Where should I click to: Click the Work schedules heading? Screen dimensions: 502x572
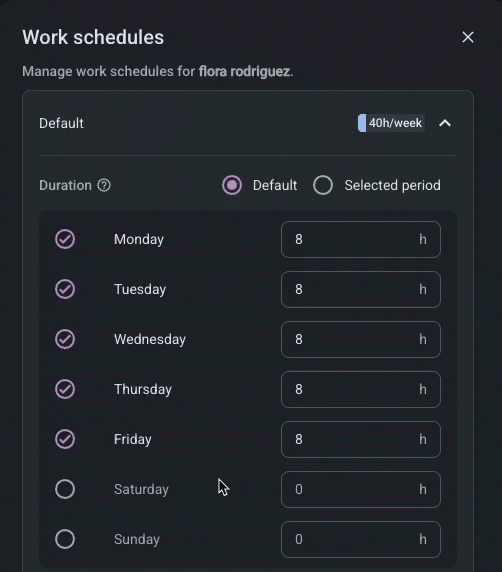(x=93, y=37)
